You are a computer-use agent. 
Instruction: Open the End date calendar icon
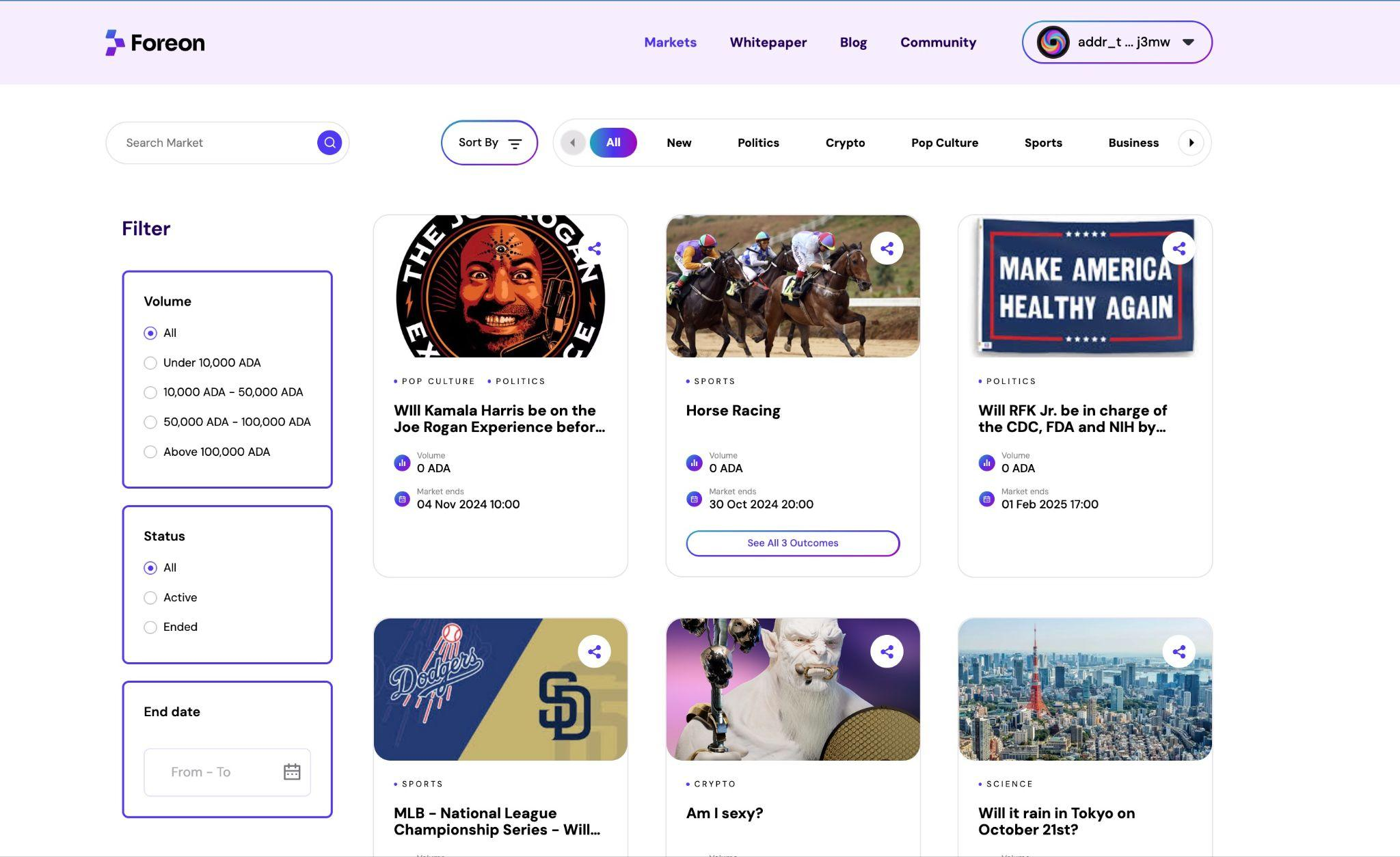click(292, 772)
